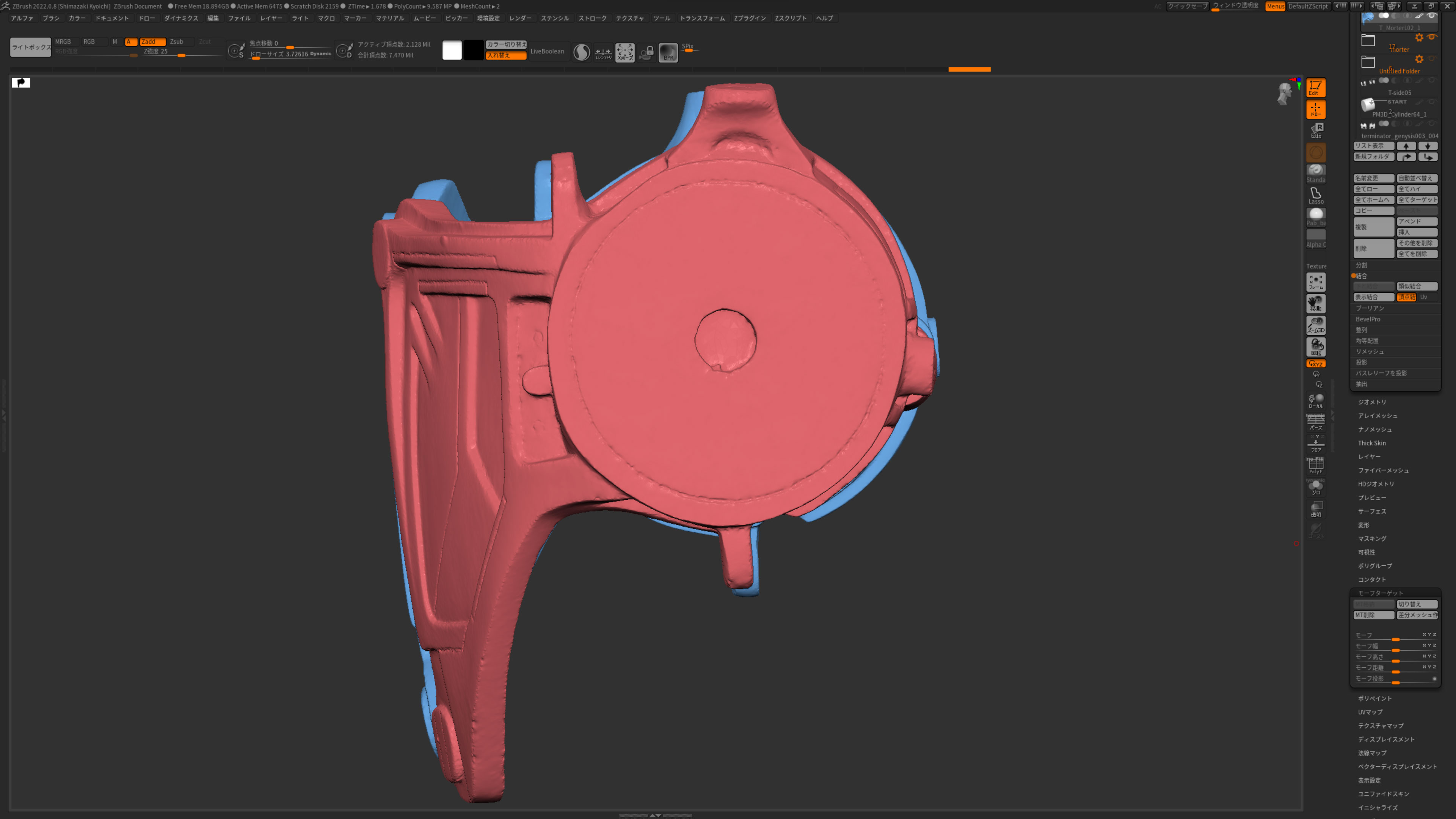
Task: Select the Move canvas hand icon
Action: (1315, 303)
